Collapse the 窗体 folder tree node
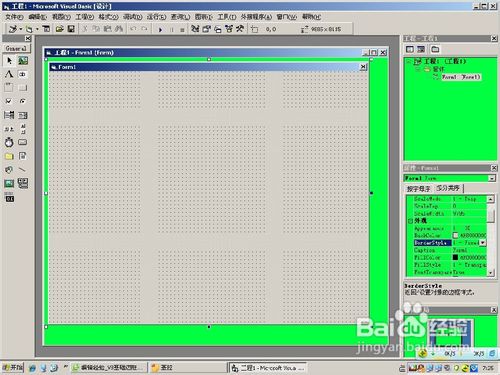The width and height of the screenshot is (500, 375). [418, 69]
